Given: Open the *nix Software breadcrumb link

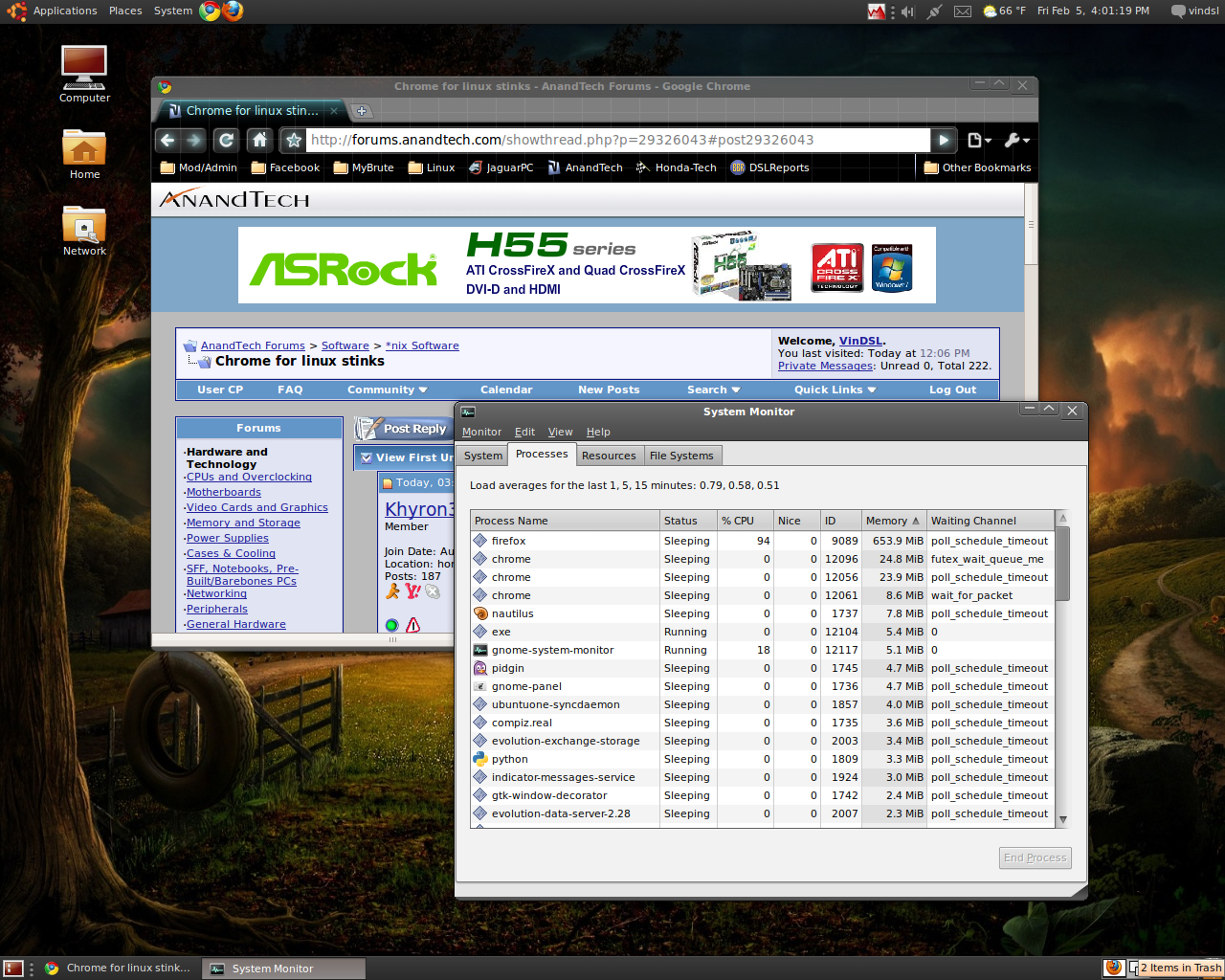Looking at the screenshot, I should click(x=422, y=345).
